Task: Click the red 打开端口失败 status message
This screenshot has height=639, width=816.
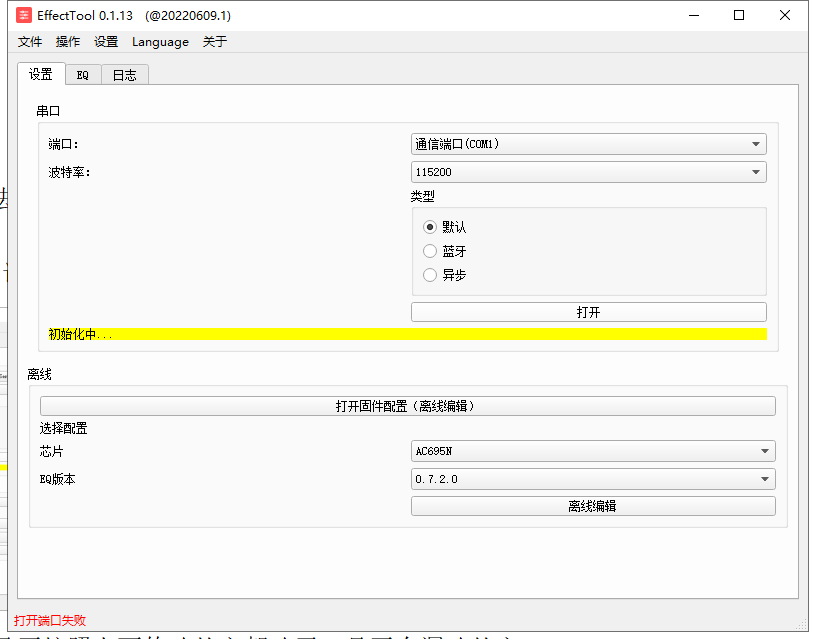Action: pos(50,620)
